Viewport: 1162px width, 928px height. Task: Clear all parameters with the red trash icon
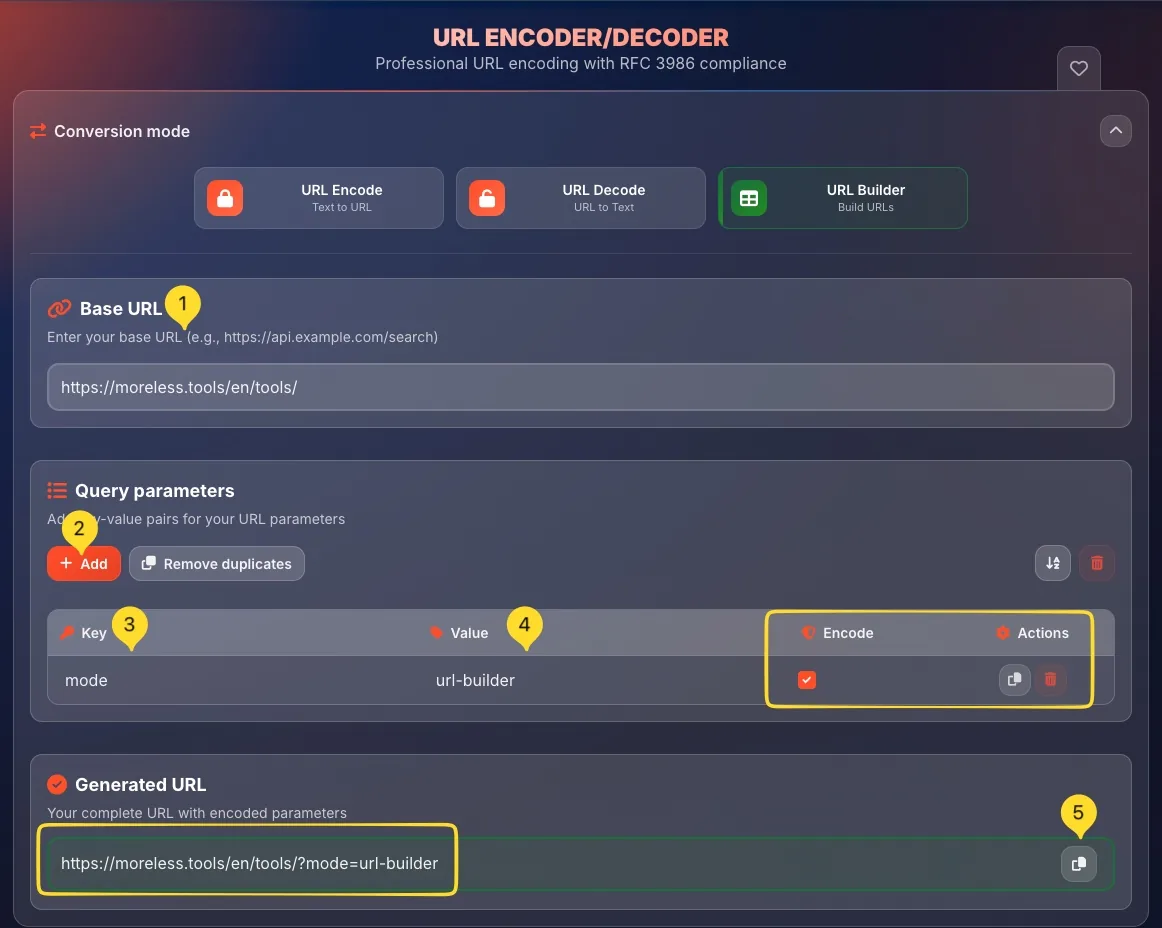click(x=1096, y=563)
